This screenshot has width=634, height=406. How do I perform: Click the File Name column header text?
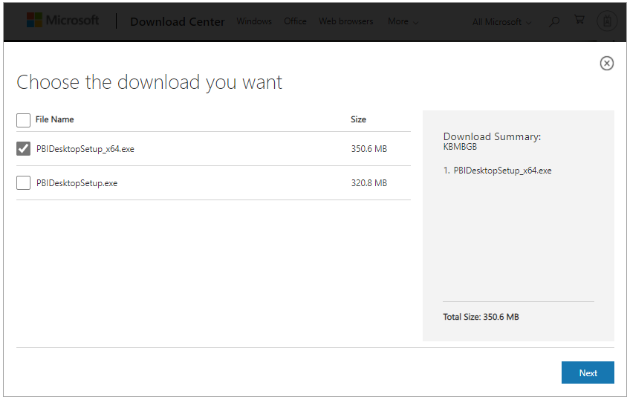point(55,120)
